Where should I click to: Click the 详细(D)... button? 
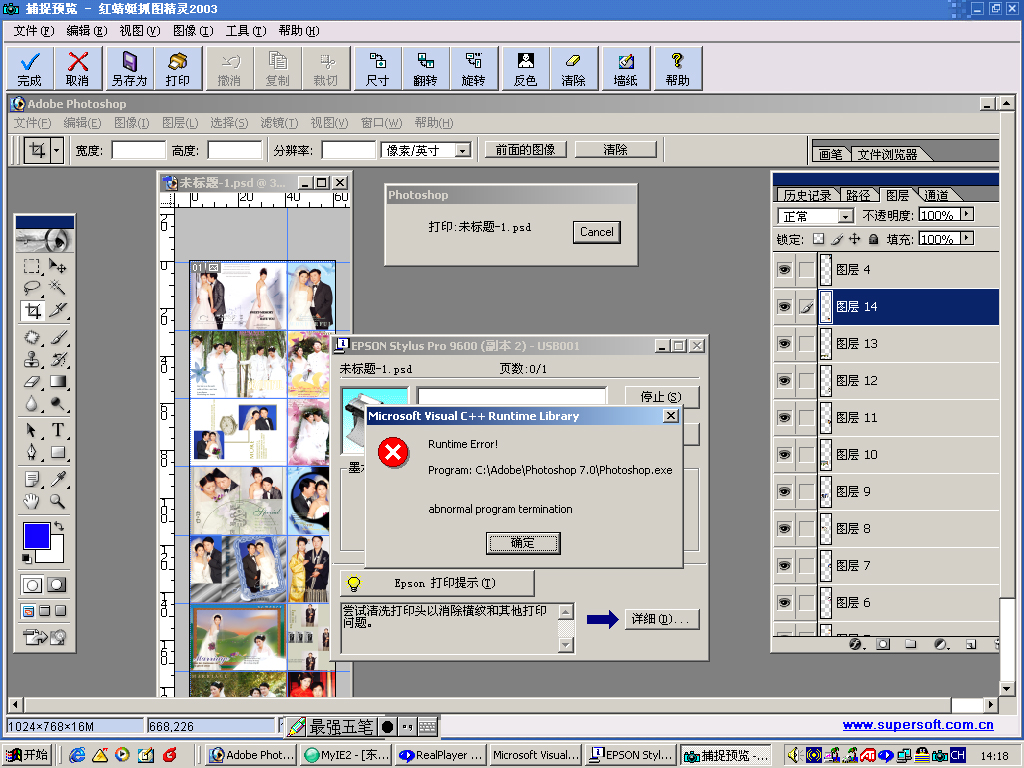click(661, 618)
